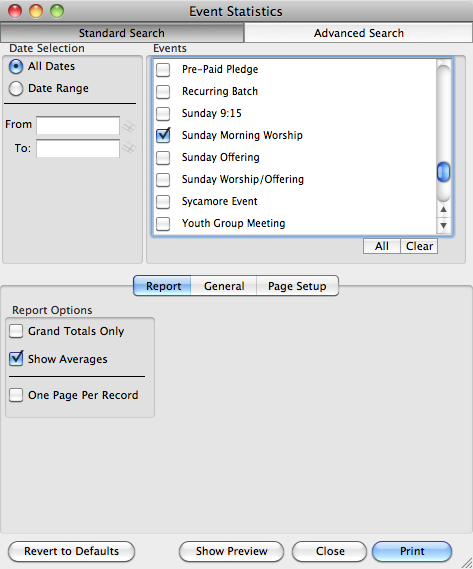Click Revert to Defaults button

(x=72, y=551)
